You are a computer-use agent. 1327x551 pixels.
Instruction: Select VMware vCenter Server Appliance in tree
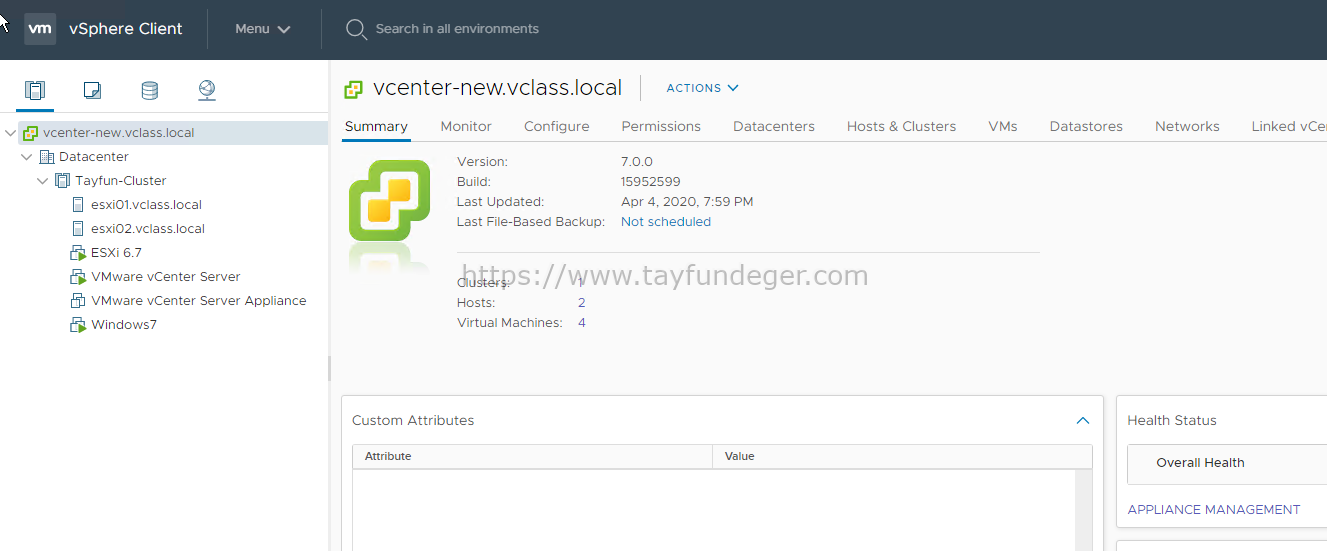coord(199,301)
